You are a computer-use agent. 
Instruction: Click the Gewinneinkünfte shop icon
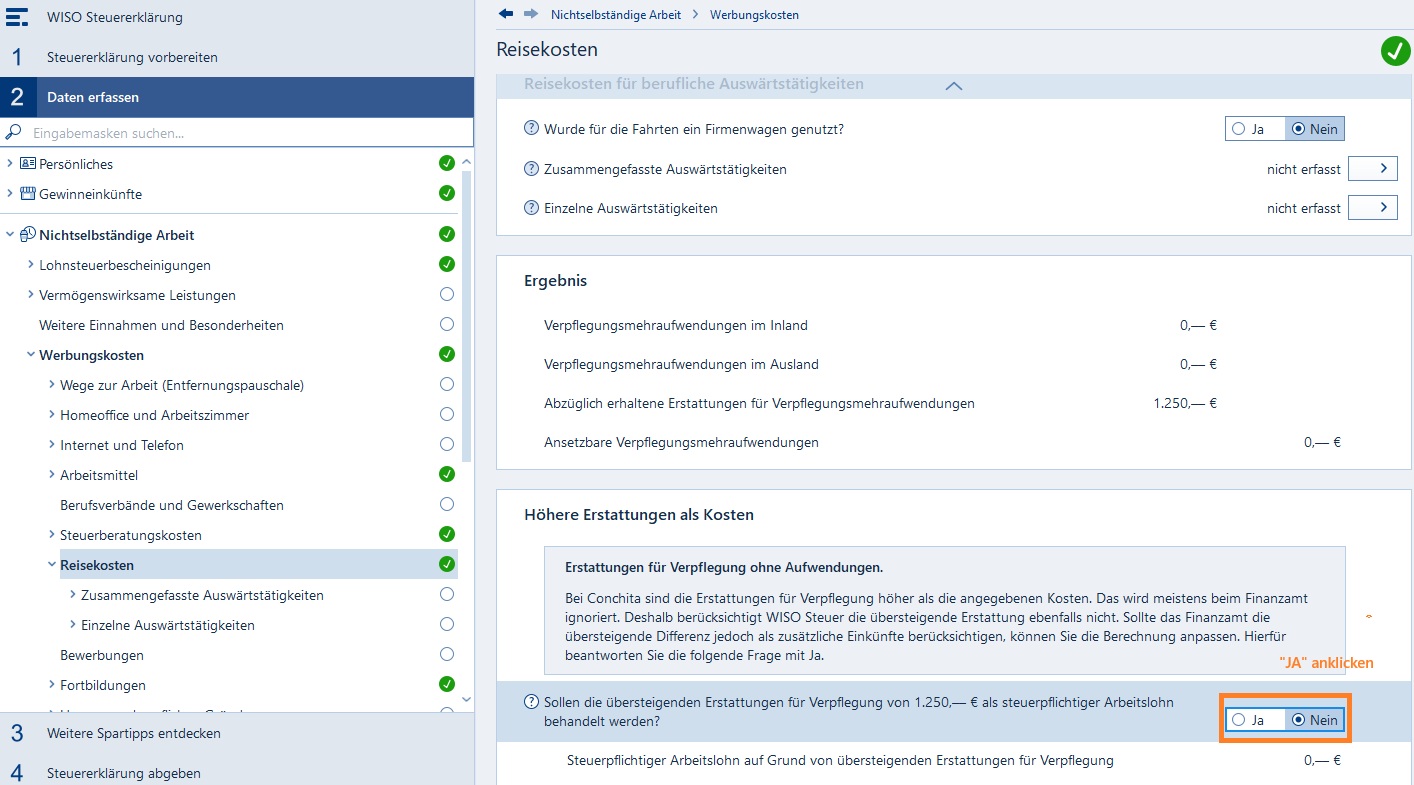28,193
